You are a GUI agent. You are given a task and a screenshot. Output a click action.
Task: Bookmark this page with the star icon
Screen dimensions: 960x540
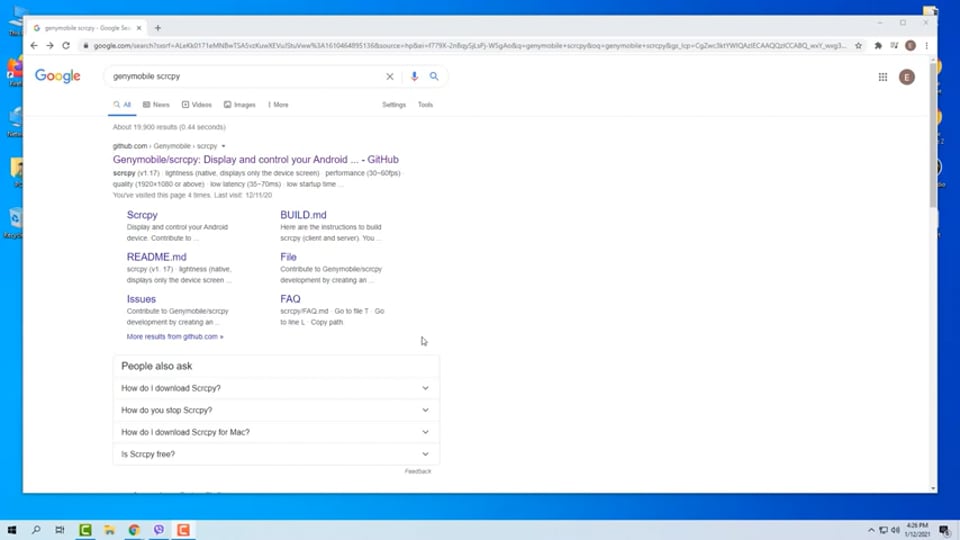coord(858,46)
